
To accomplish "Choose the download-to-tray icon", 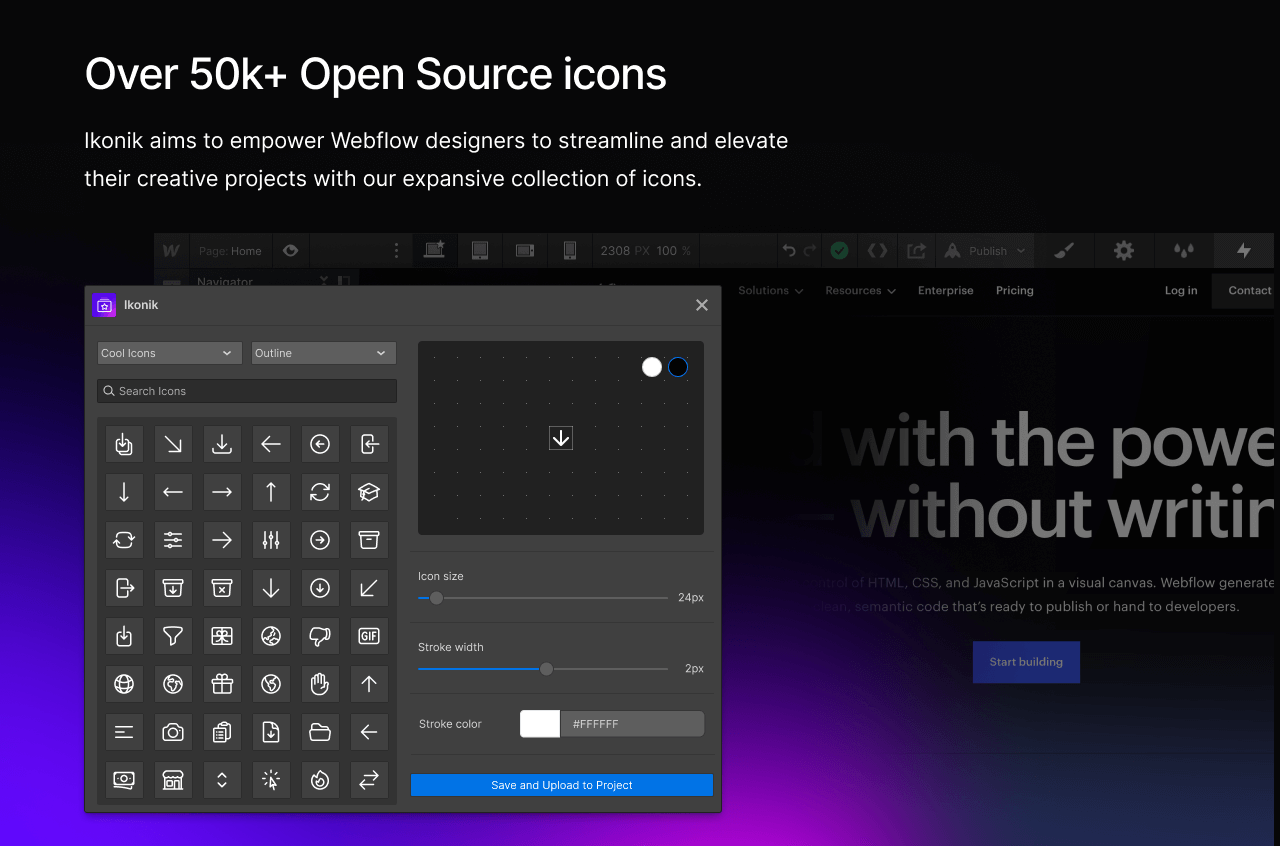I will [222, 444].
